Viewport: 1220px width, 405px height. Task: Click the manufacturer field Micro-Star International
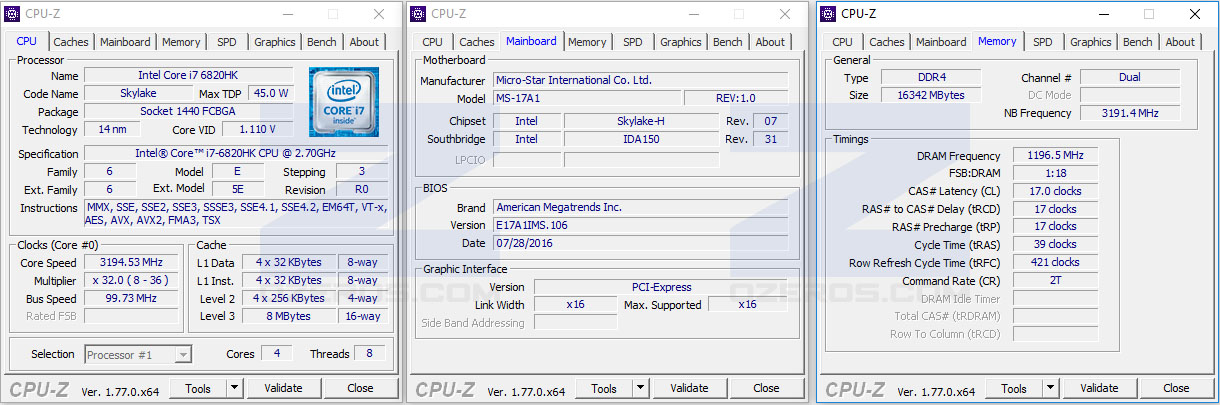(x=641, y=80)
